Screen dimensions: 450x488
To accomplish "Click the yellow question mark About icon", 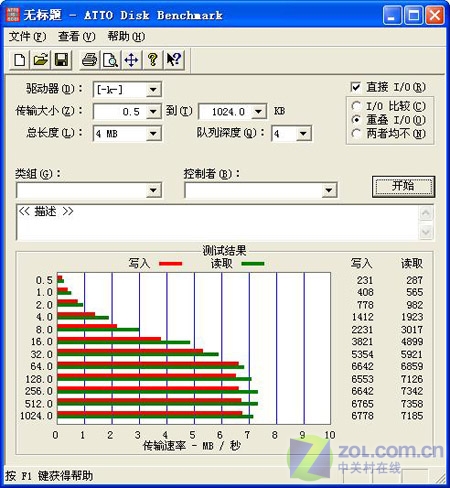I will pyautogui.click(x=152, y=60).
